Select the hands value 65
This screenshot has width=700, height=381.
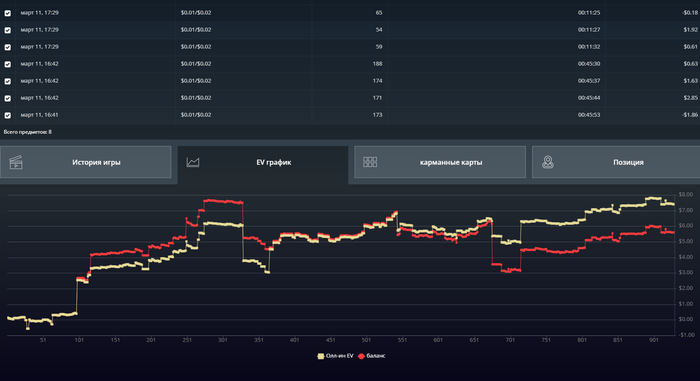(379, 13)
